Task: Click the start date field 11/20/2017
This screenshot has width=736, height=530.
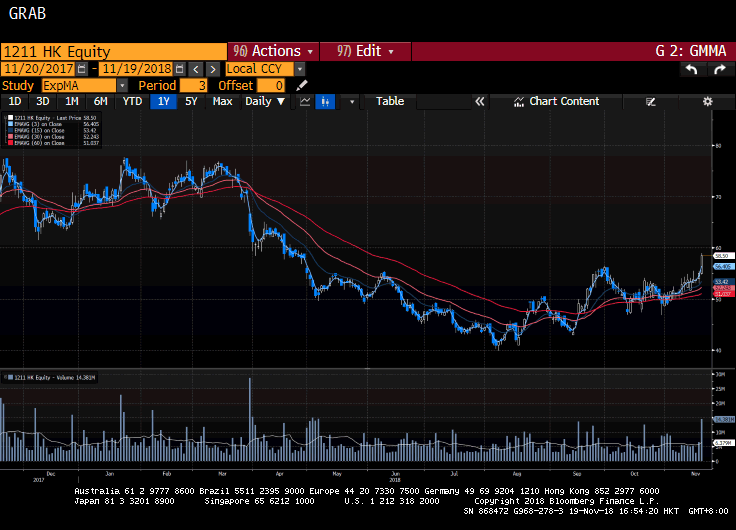Action: click(38, 69)
